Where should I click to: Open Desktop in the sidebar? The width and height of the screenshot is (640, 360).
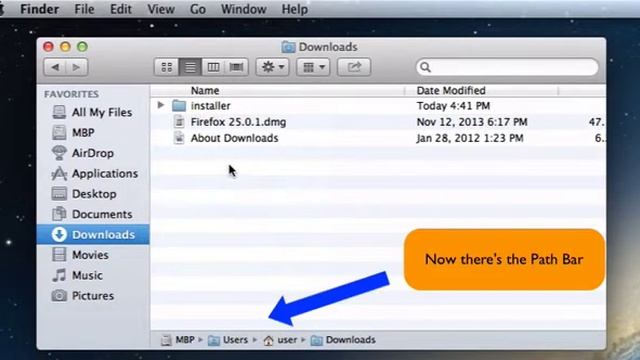tap(93, 194)
